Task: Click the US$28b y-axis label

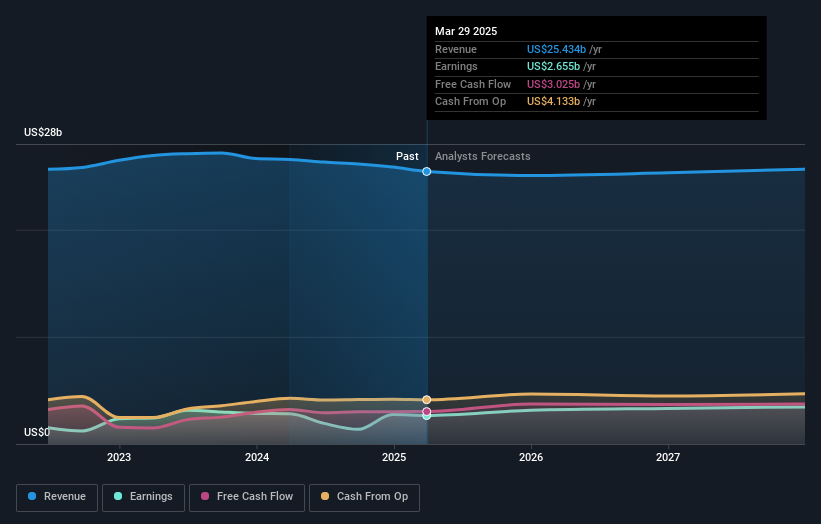Action: (x=43, y=132)
